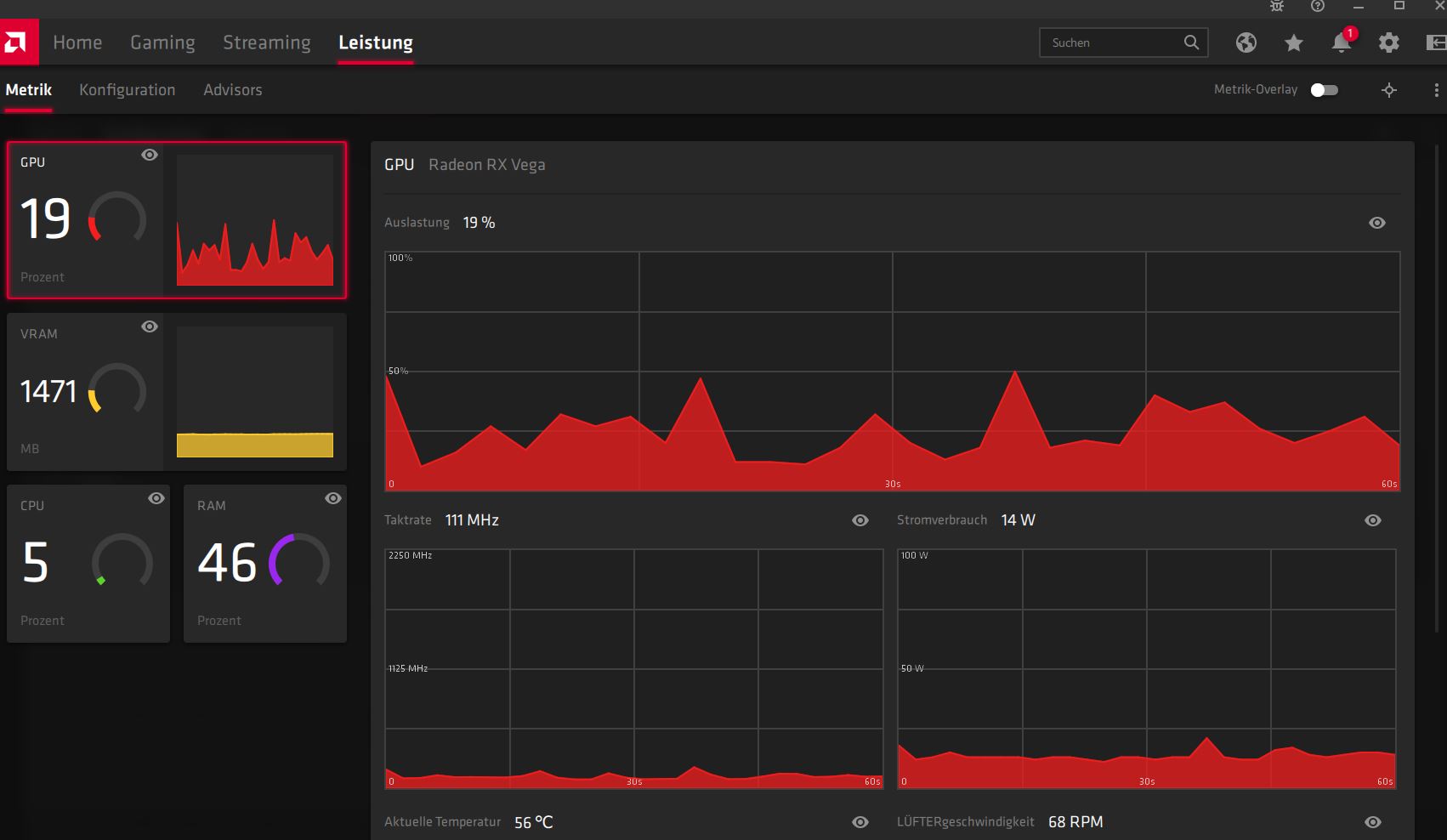
Task: Click the Radeon RX Vega label
Action: click(487, 165)
